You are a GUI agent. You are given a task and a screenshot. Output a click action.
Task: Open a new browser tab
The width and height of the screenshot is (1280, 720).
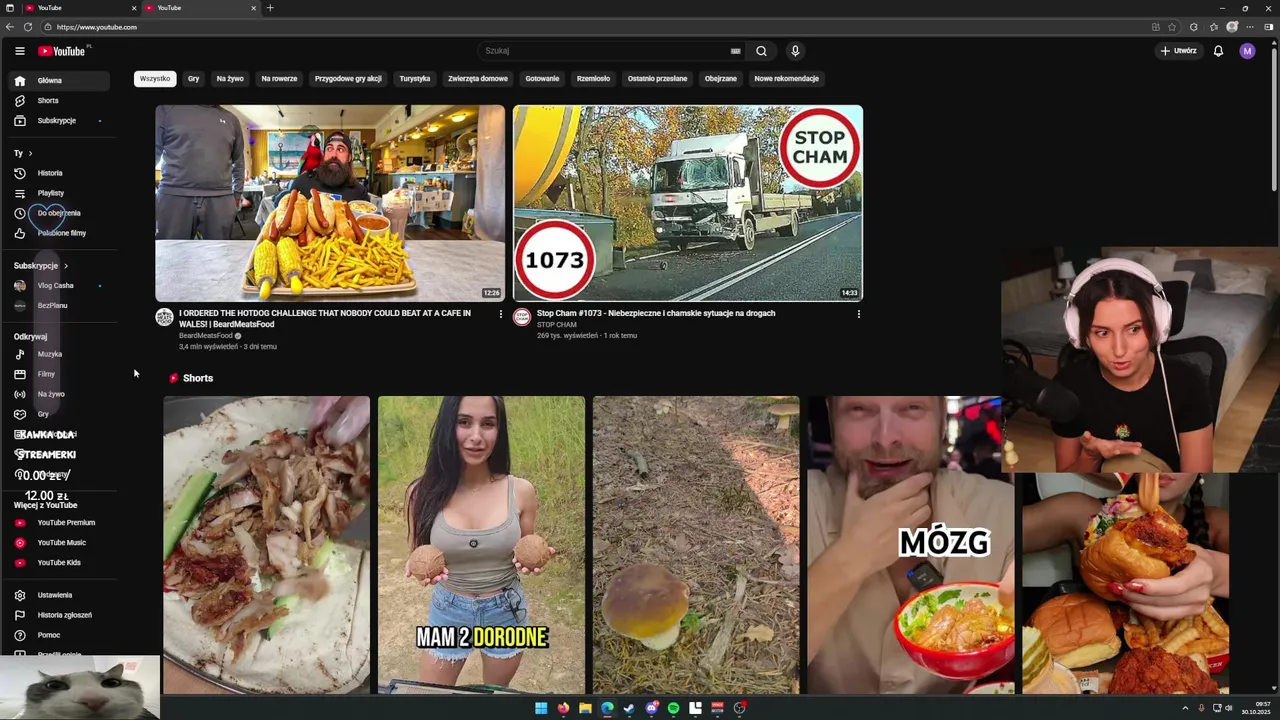point(270,8)
